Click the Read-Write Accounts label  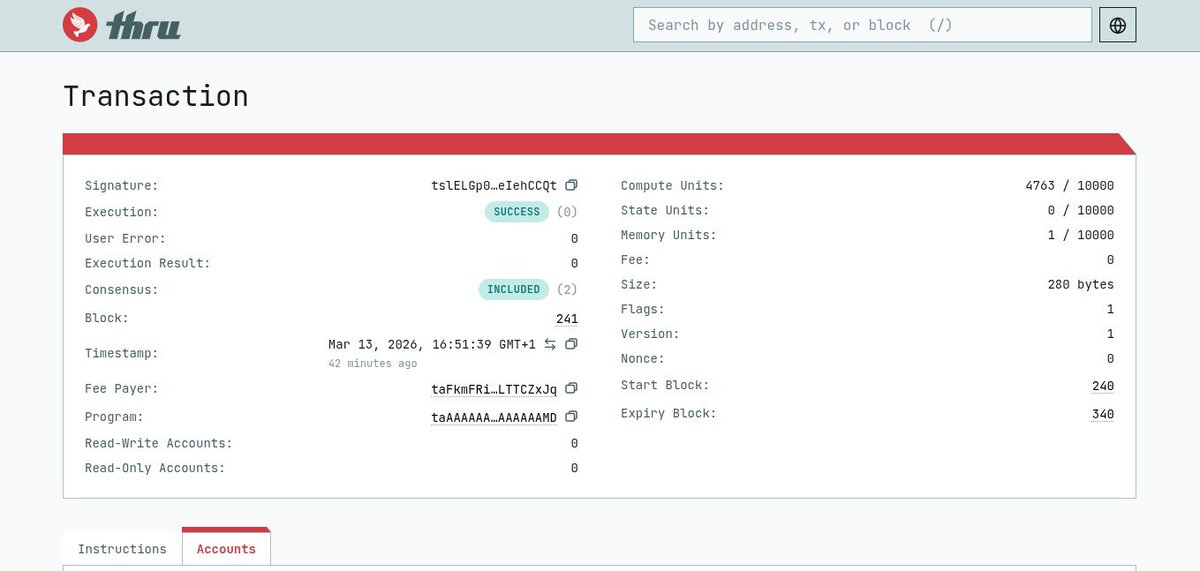[x=158, y=443]
